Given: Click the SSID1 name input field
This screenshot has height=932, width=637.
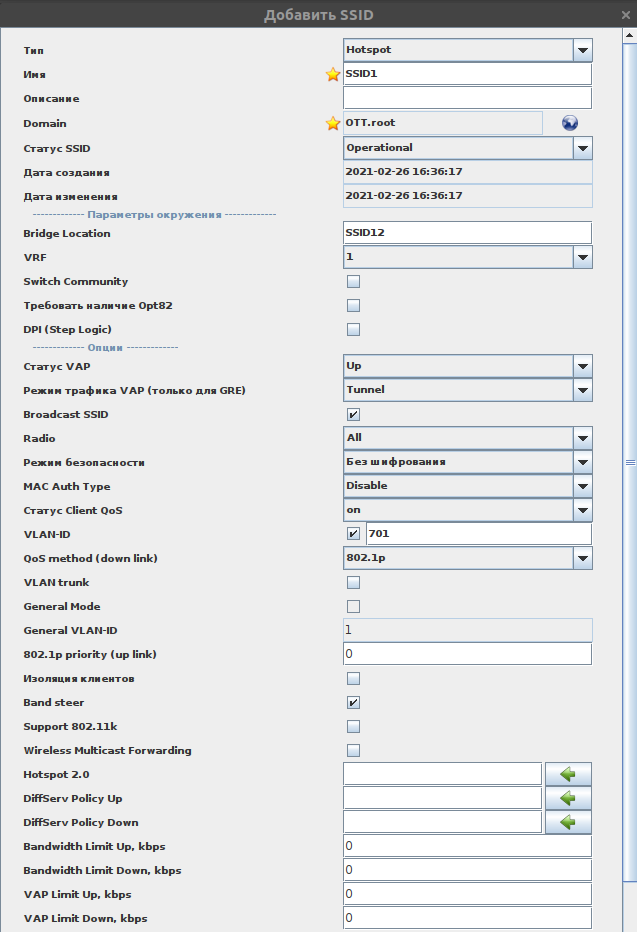Looking at the screenshot, I should coord(467,74).
